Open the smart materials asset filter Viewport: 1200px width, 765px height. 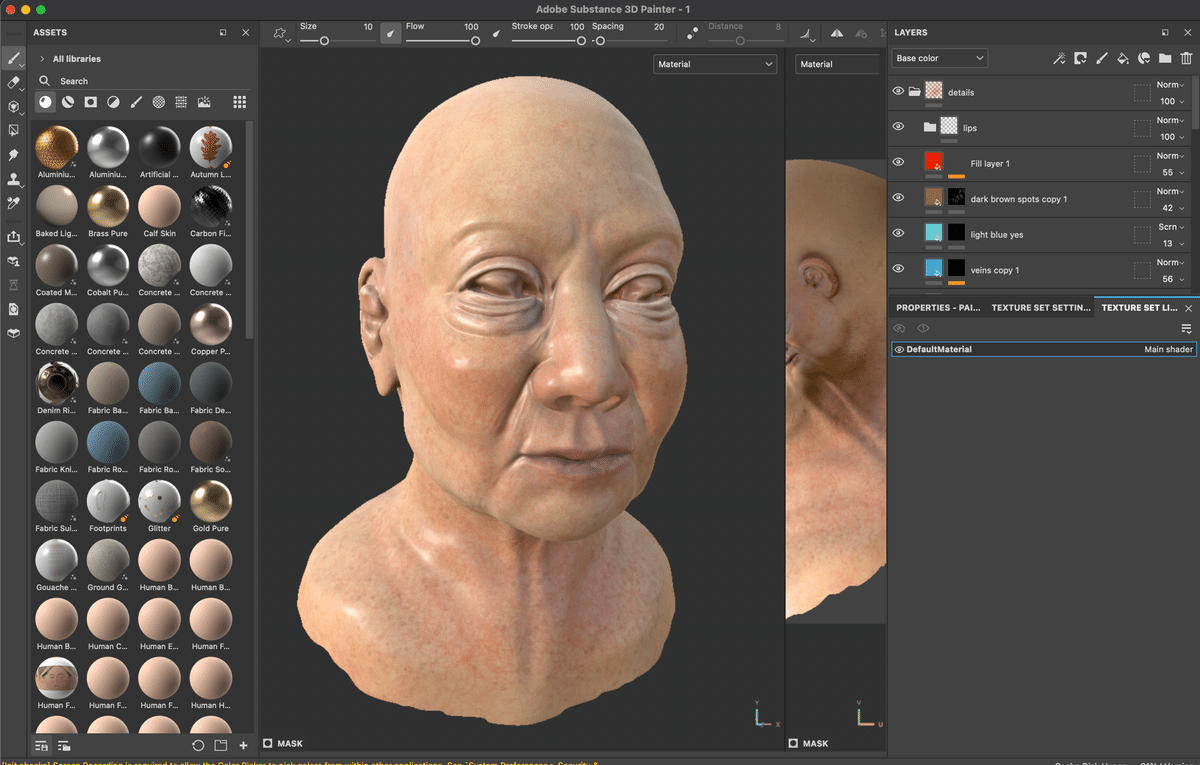coord(68,102)
